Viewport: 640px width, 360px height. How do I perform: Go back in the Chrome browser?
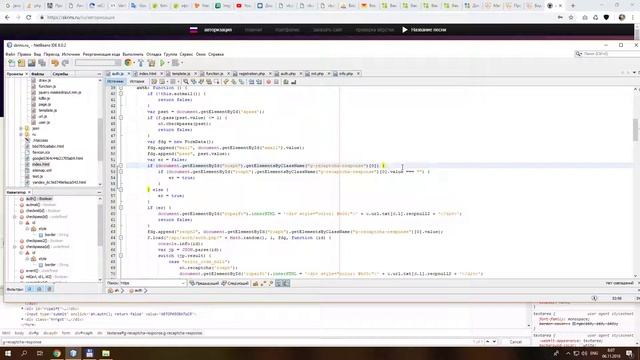tap(7, 18)
